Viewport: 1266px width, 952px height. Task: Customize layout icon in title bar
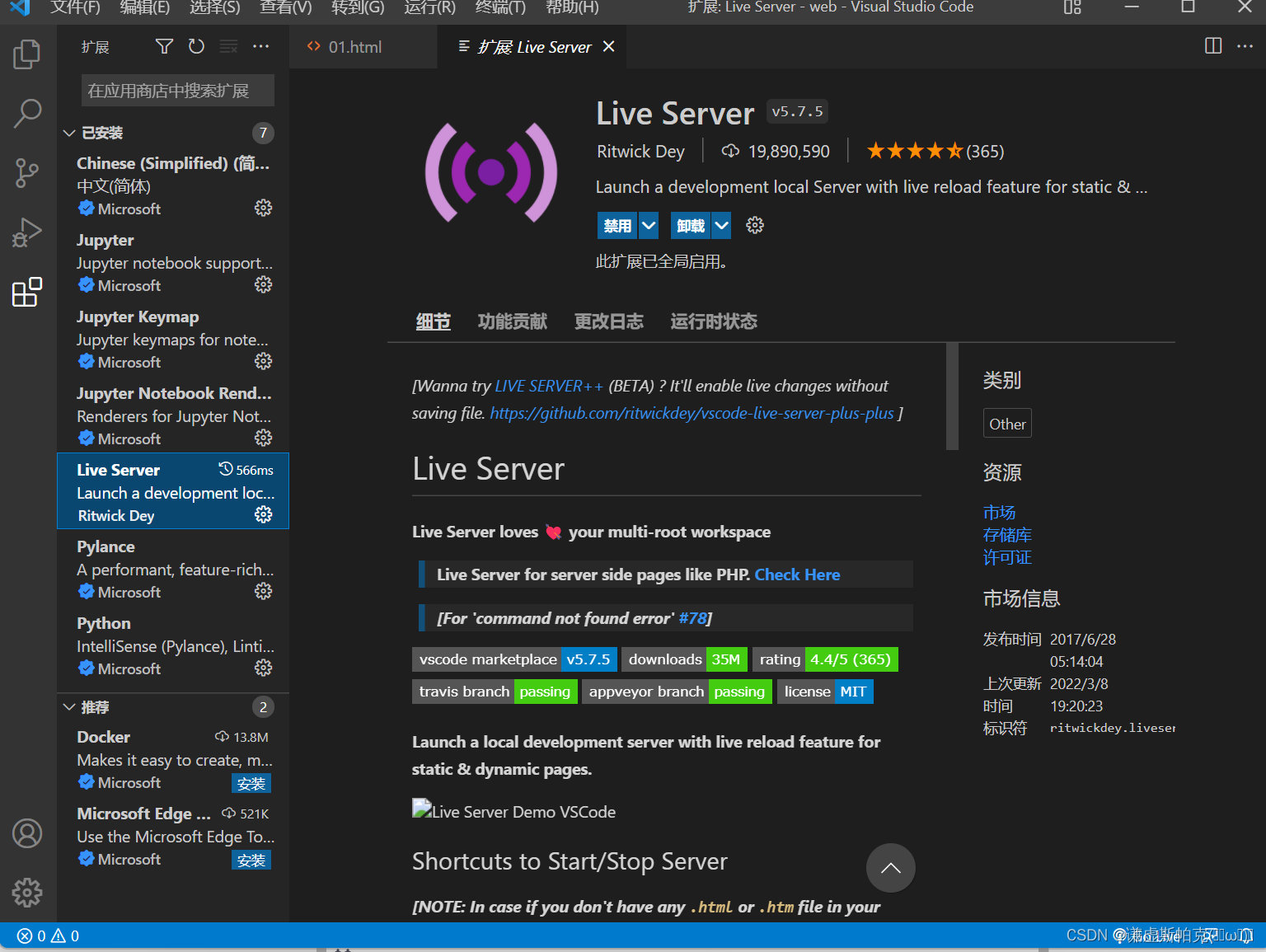pyautogui.click(x=1072, y=7)
